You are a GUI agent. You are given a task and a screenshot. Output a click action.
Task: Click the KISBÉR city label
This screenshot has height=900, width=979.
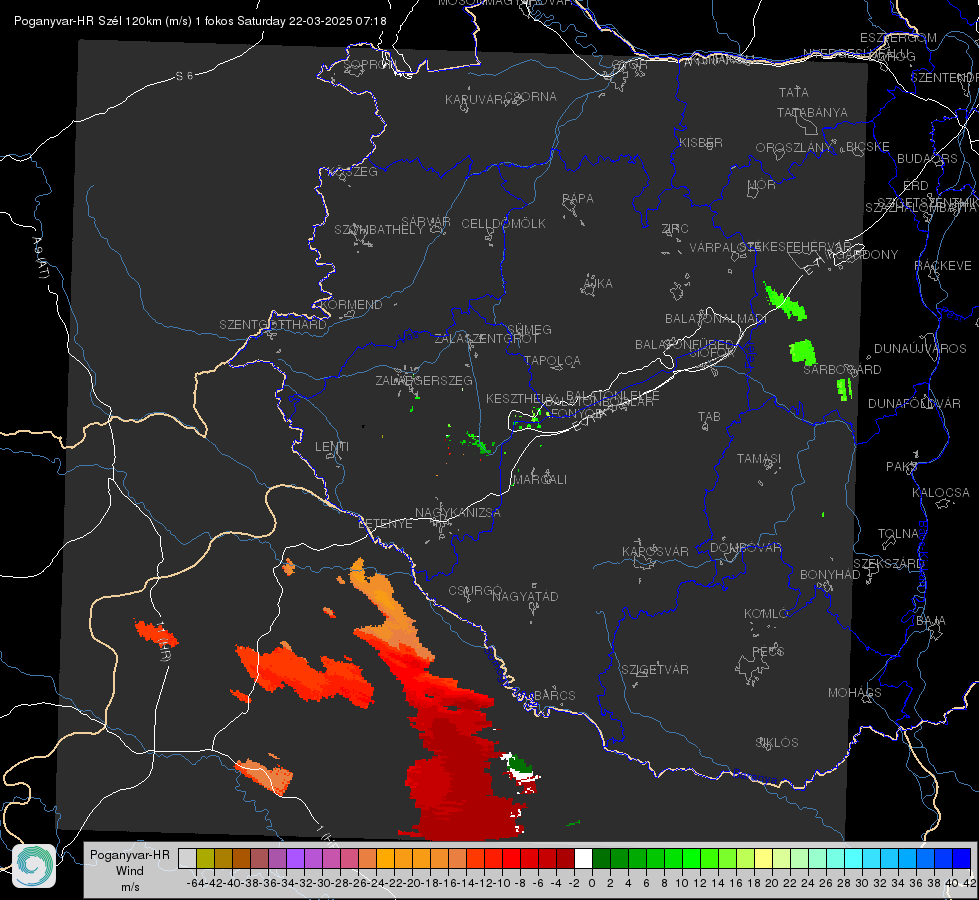(x=701, y=143)
